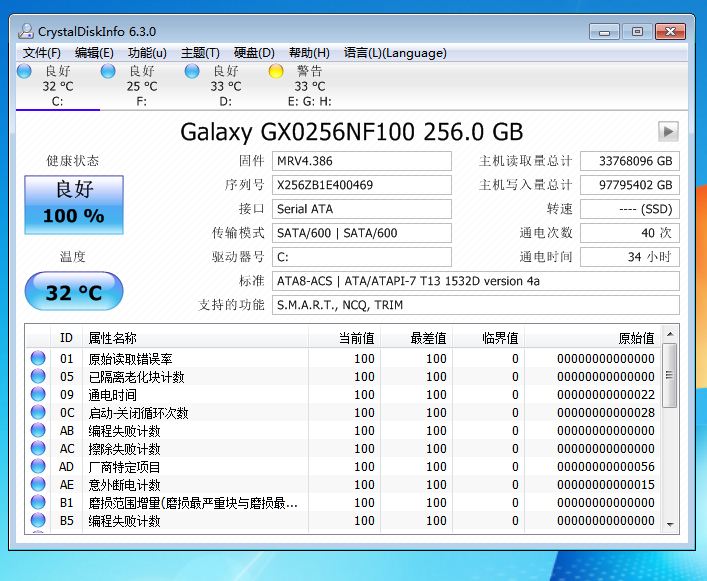Click status orb of attribute 01 row
Screen dimensions: 707x581
(x=38, y=358)
